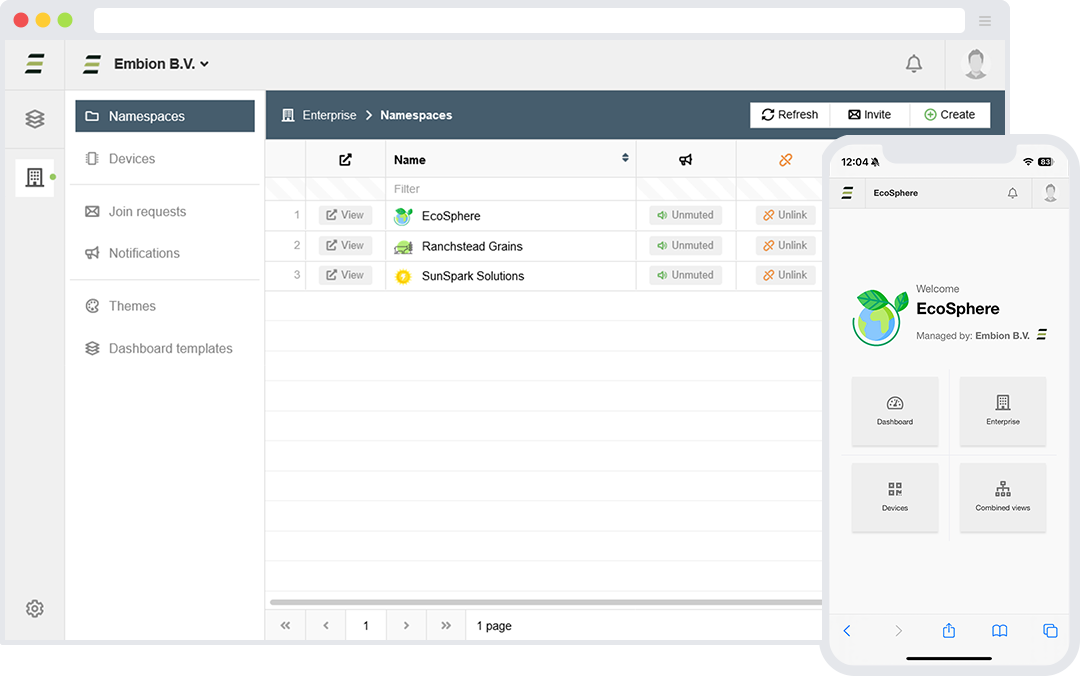The height and width of the screenshot is (676, 1080).
Task: Unlink the Ranchstead Grains namespace
Action: [785, 245]
